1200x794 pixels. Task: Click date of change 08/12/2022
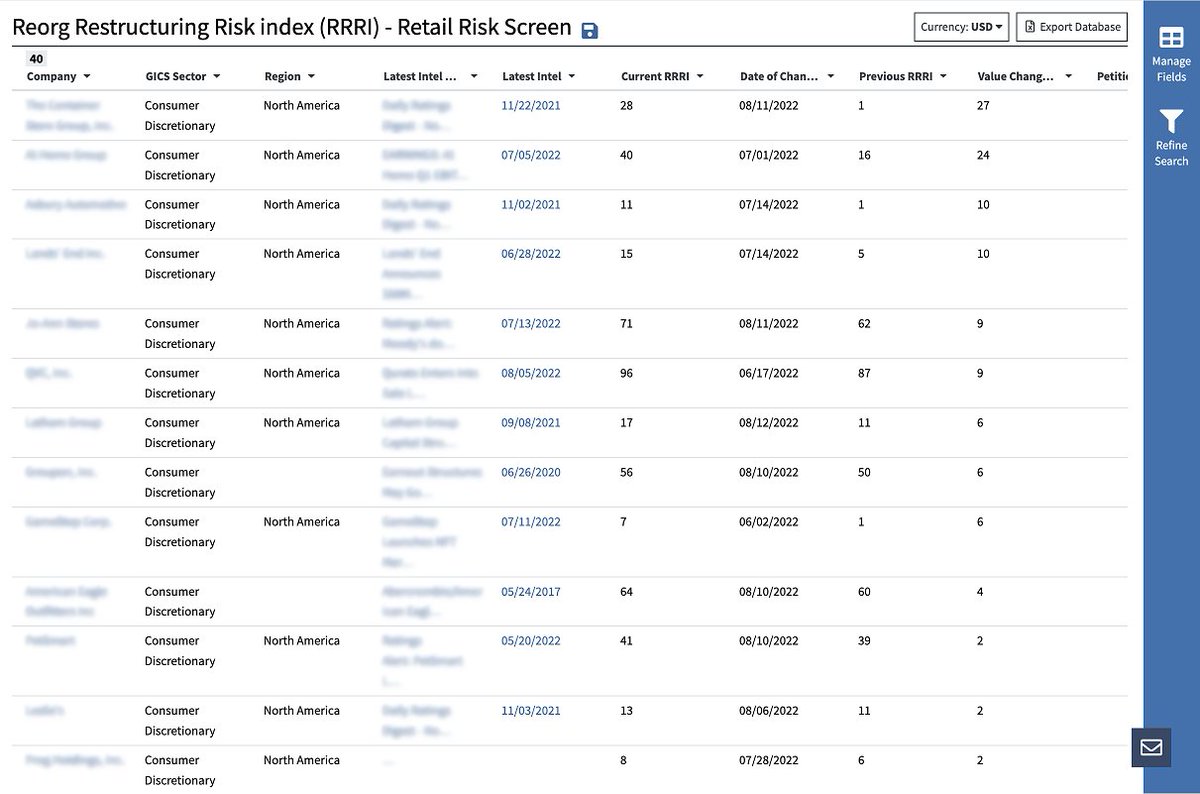coord(769,422)
